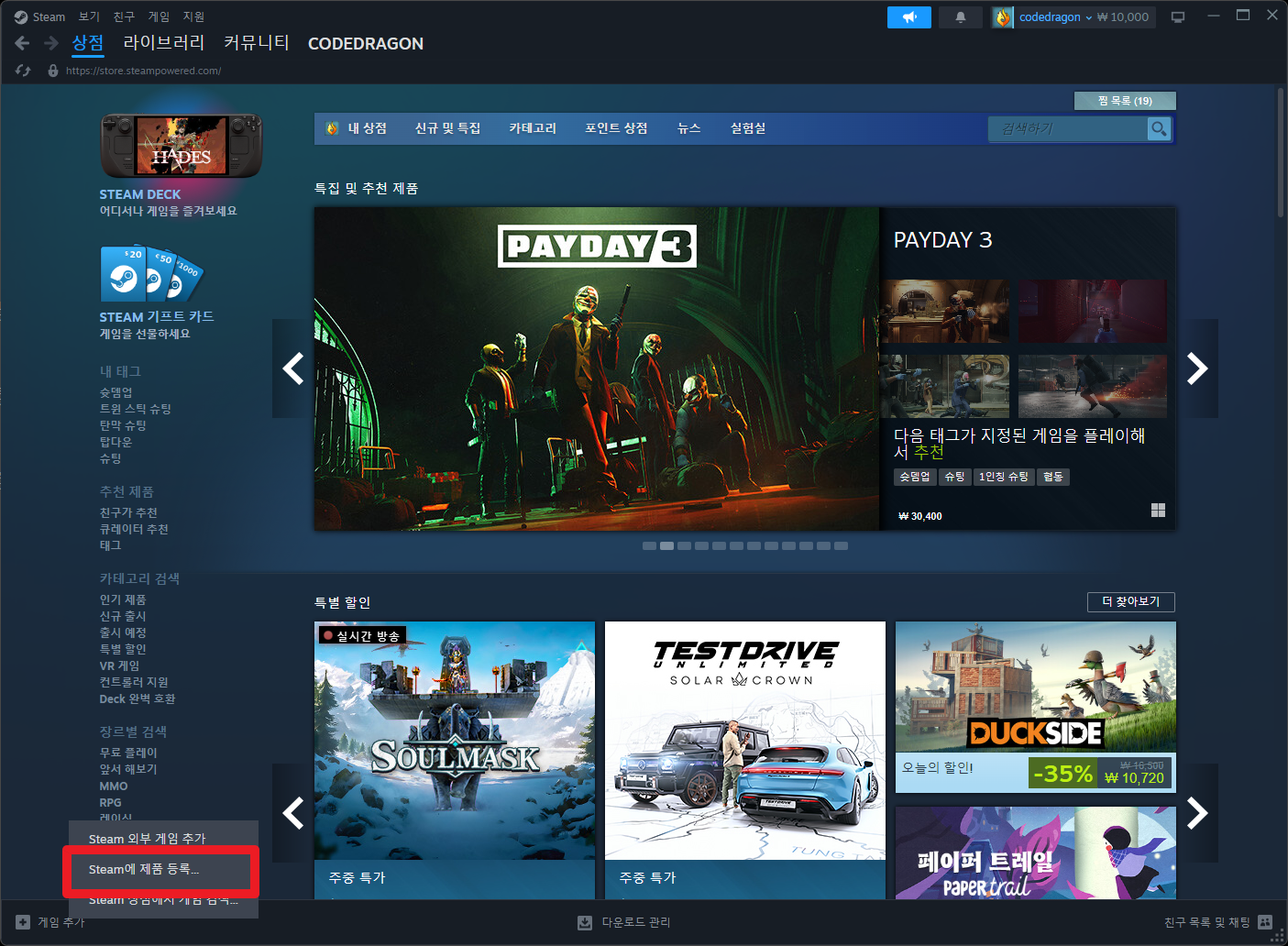Open the 게임 menu
1288x946 pixels.
coord(159,16)
